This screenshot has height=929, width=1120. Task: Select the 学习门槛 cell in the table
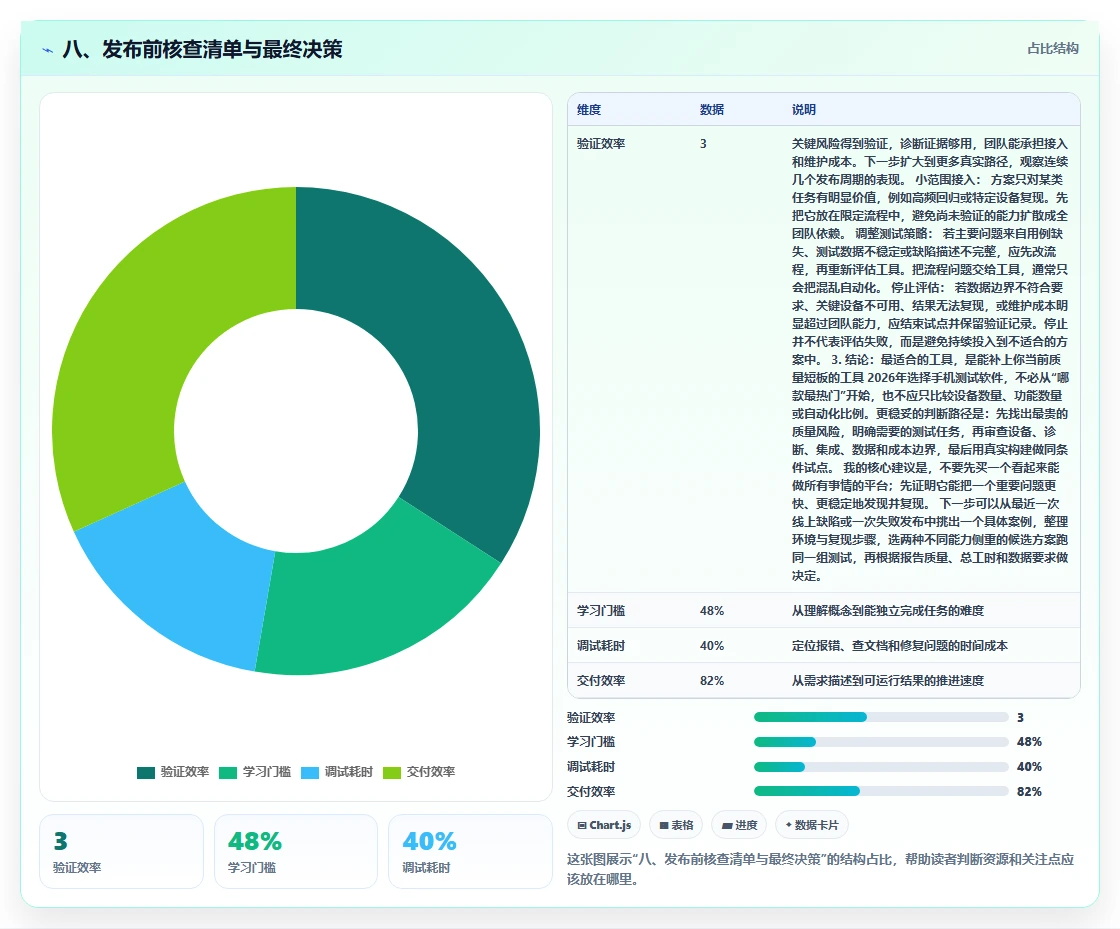click(x=601, y=611)
